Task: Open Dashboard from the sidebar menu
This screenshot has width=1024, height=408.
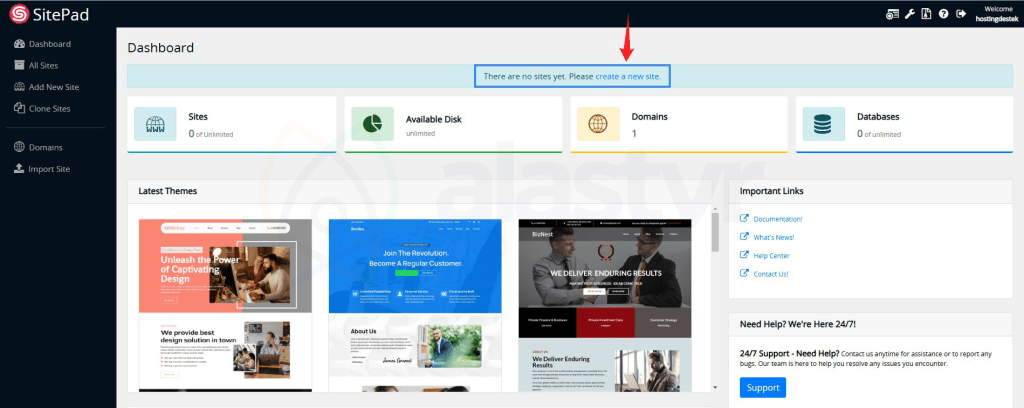Action: click(50, 44)
